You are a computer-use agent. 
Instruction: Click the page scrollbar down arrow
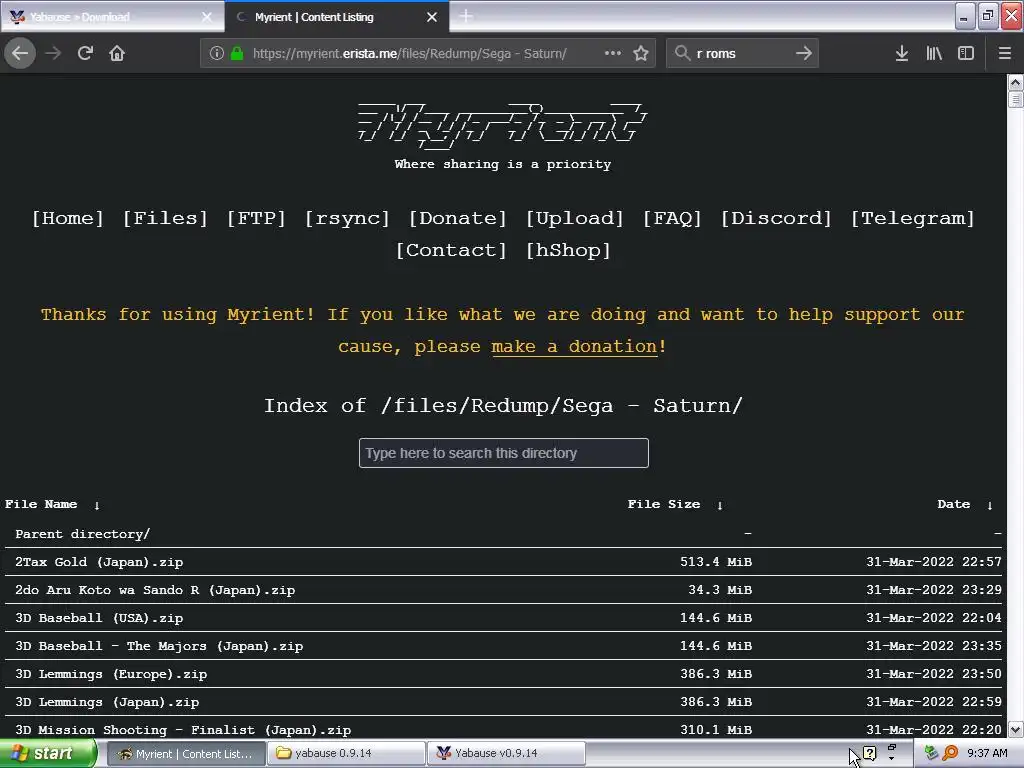pos(1015,729)
